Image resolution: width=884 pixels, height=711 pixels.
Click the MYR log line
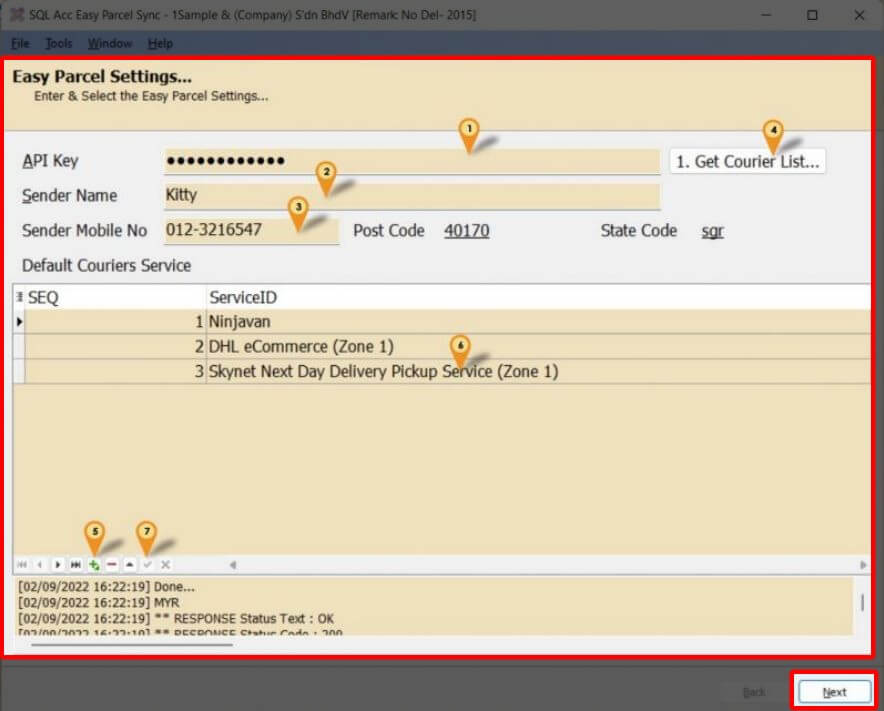click(99, 602)
